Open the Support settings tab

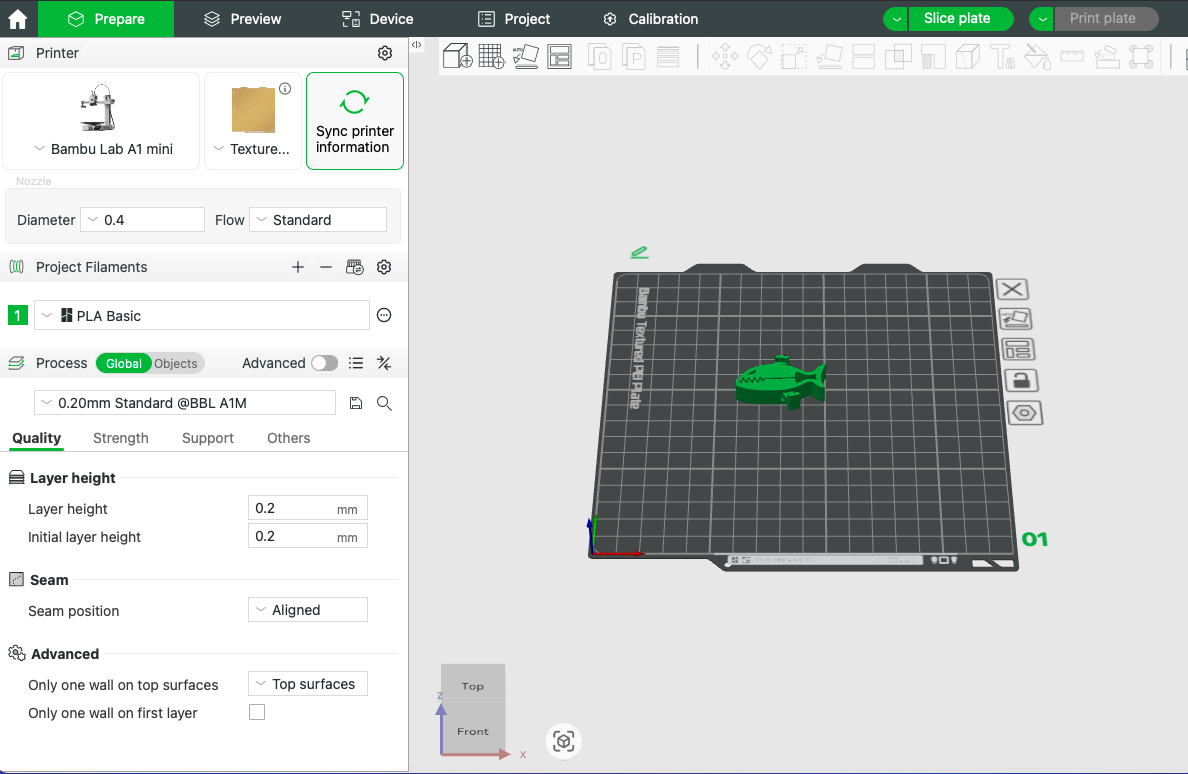click(208, 438)
